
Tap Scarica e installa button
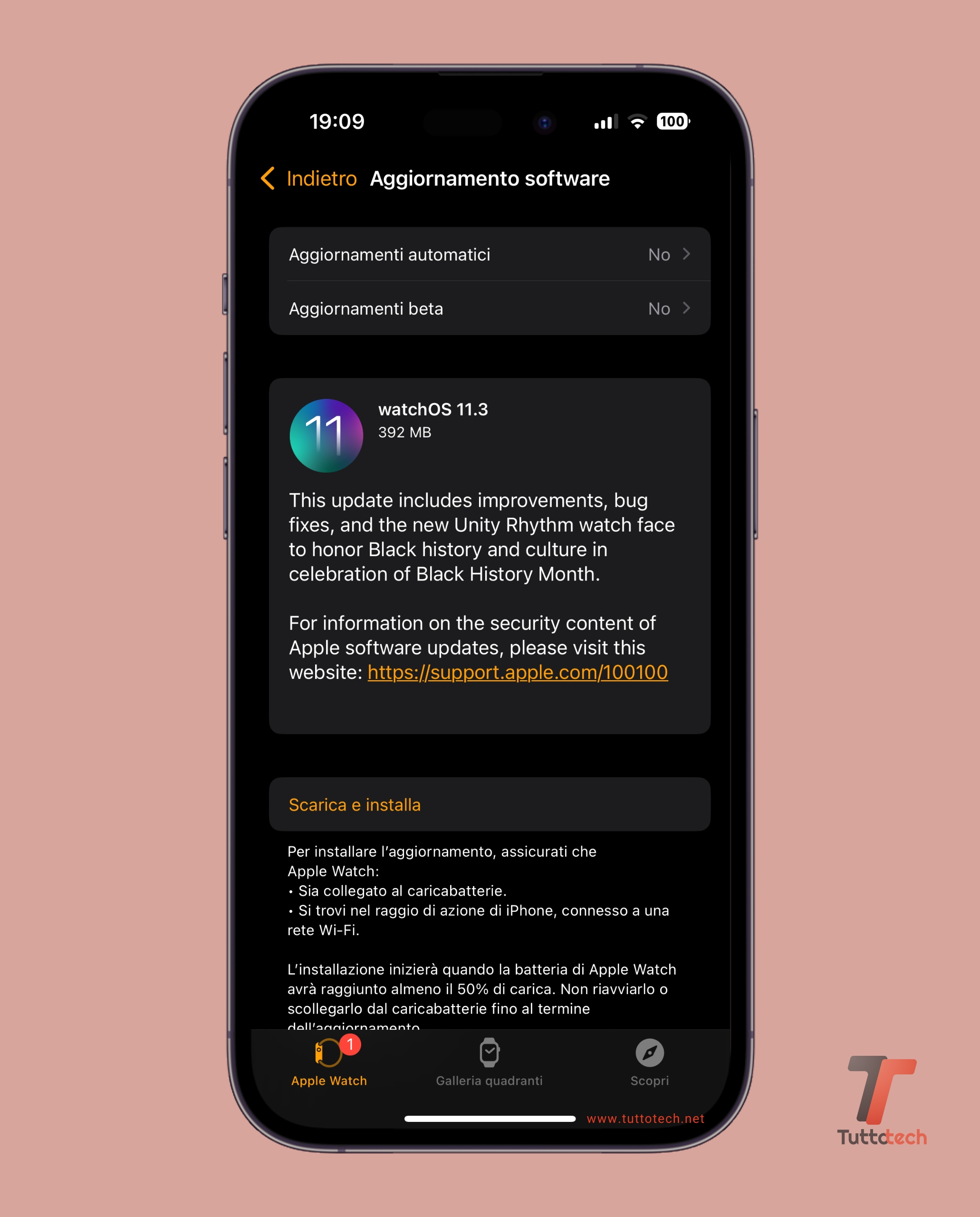490,804
